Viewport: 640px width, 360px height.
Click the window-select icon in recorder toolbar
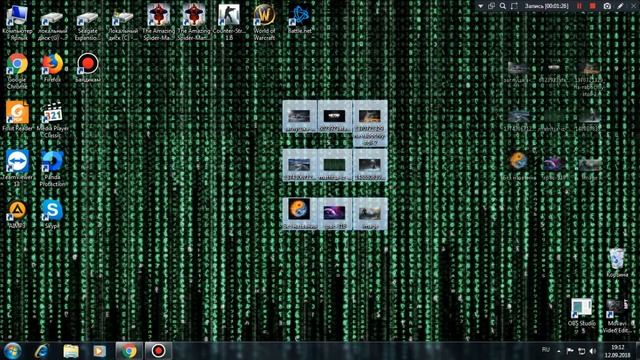492,6
